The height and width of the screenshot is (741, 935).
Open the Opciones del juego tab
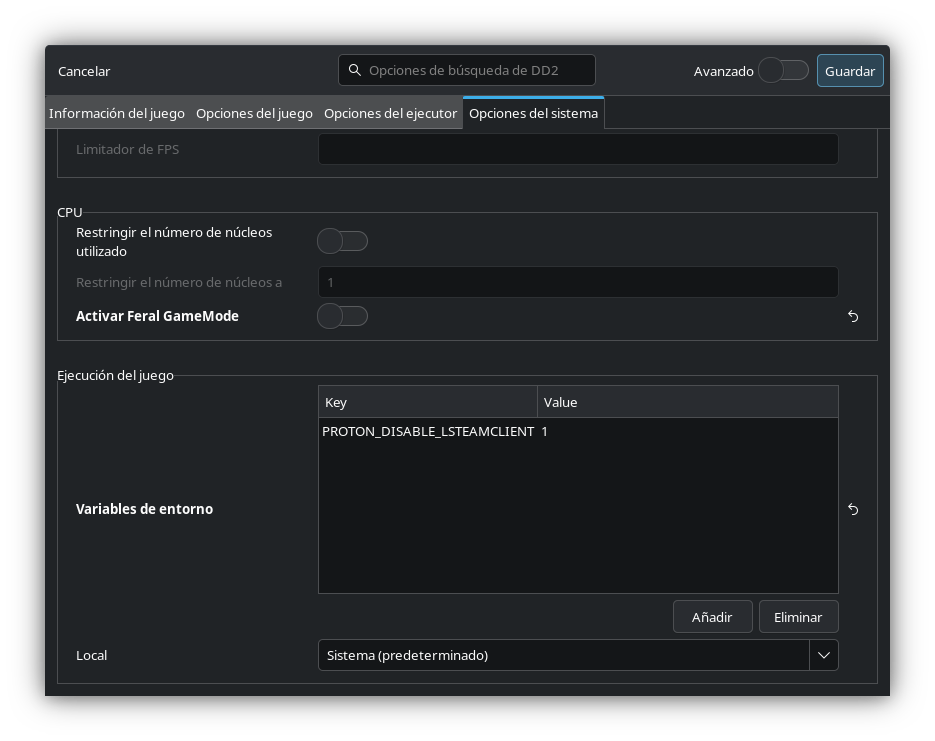tap(255, 113)
